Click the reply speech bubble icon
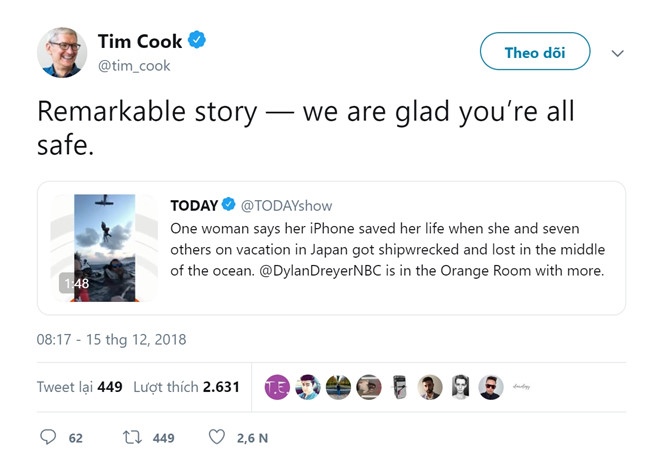Image resolution: width=660 pixels, height=471 pixels. tap(48, 437)
